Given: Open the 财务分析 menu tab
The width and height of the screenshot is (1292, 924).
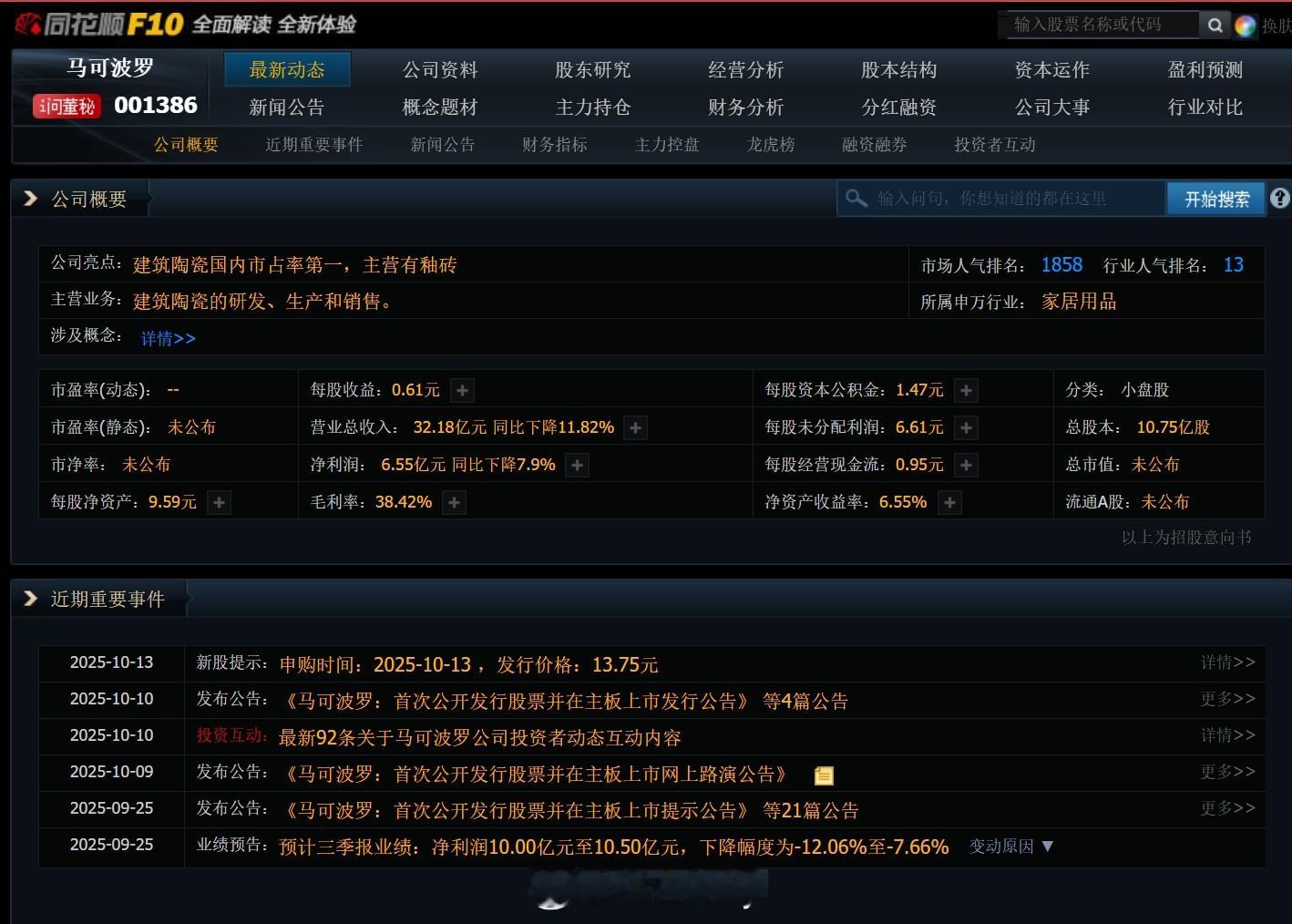Looking at the screenshot, I should pos(746,108).
